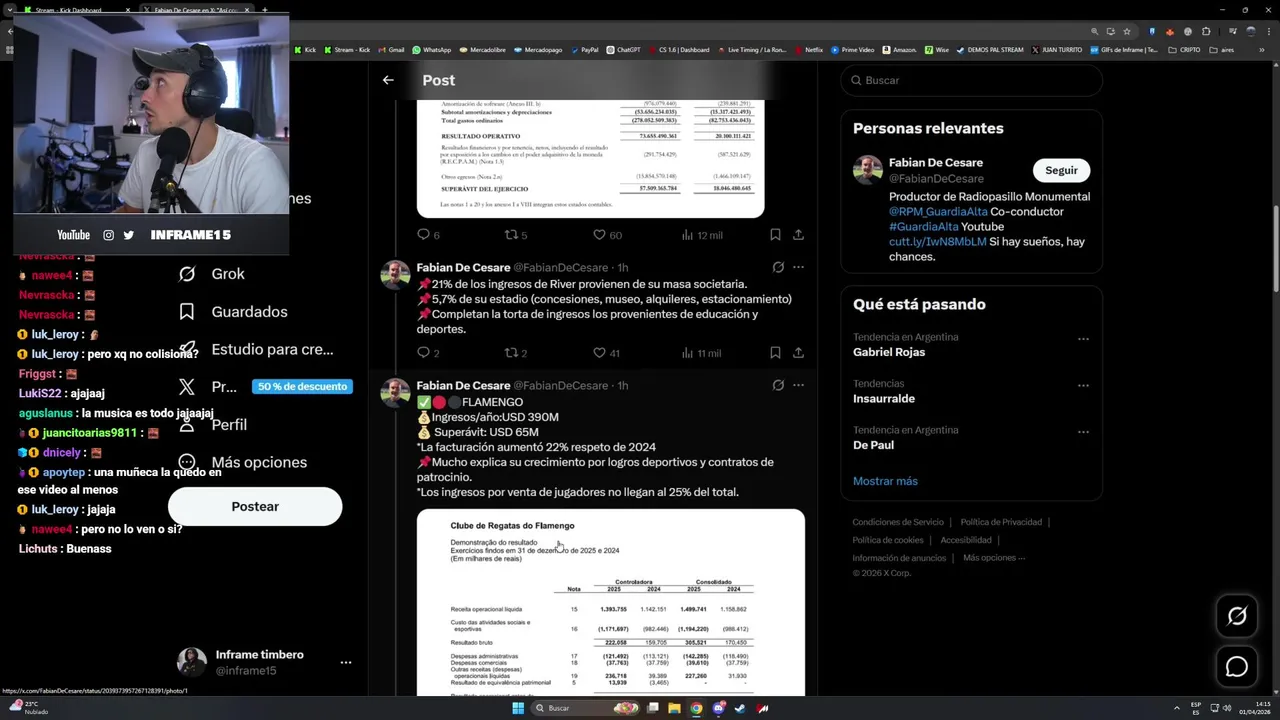
Task: Open Estudio para creadores in sidebar
Action: click(256, 350)
